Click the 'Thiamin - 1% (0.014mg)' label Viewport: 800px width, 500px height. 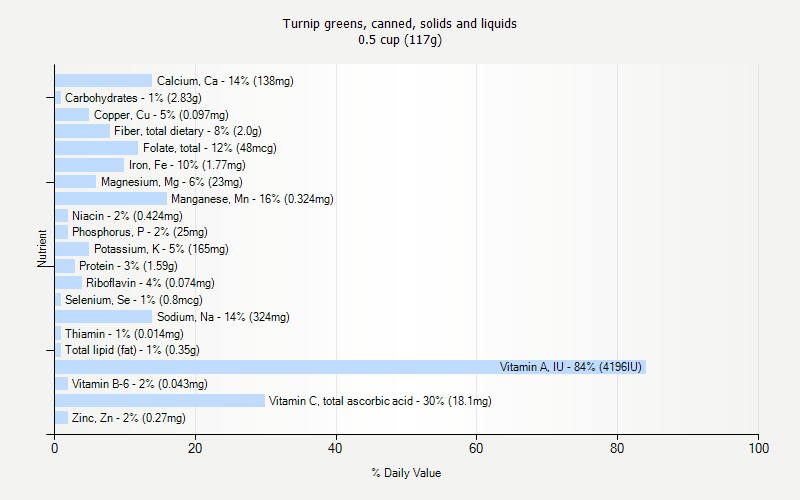[x=124, y=334]
